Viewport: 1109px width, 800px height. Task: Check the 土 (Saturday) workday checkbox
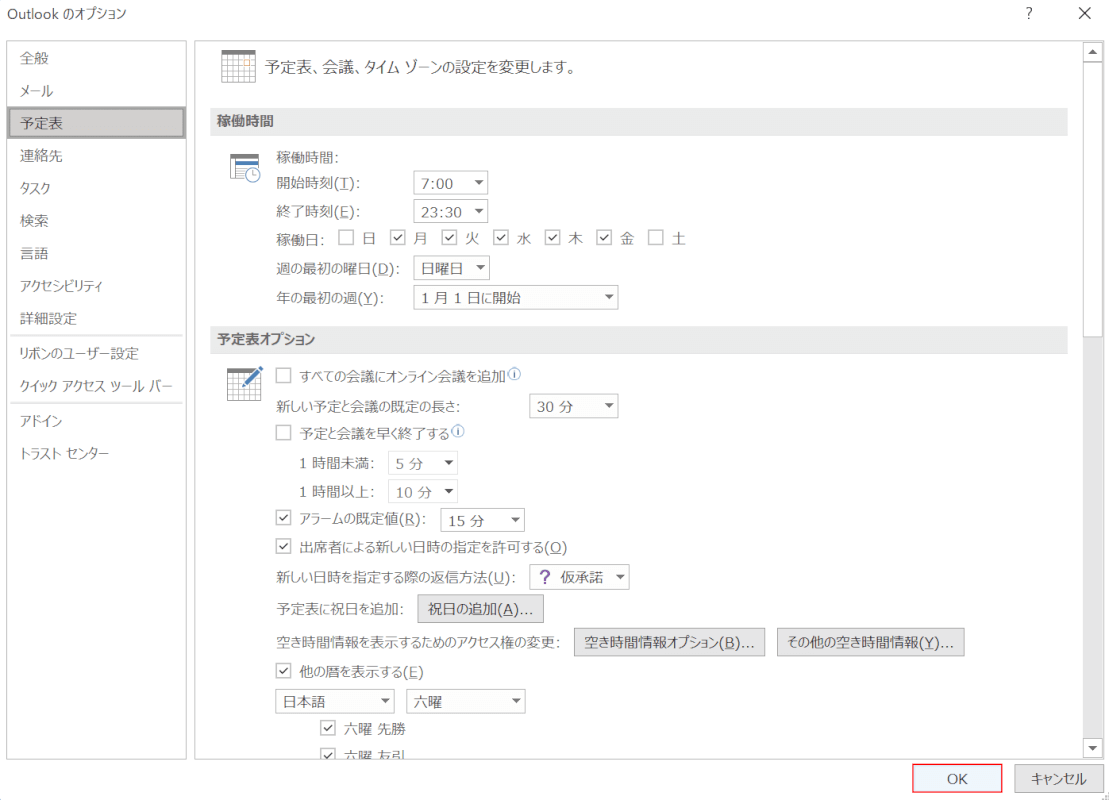coord(656,238)
